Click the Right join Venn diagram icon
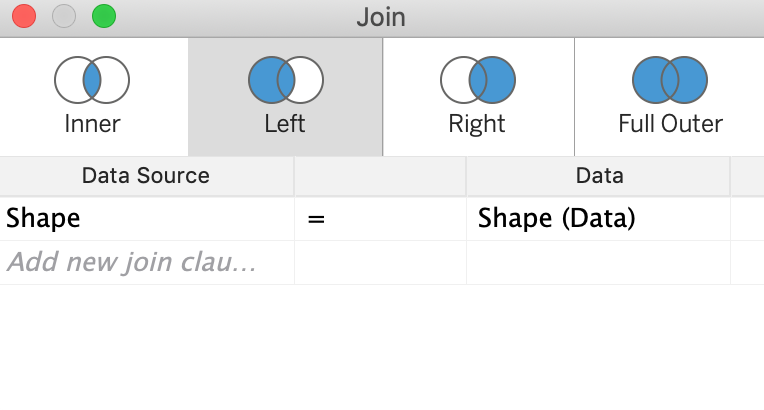The height and width of the screenshot is (410, 764). point(478,80)
